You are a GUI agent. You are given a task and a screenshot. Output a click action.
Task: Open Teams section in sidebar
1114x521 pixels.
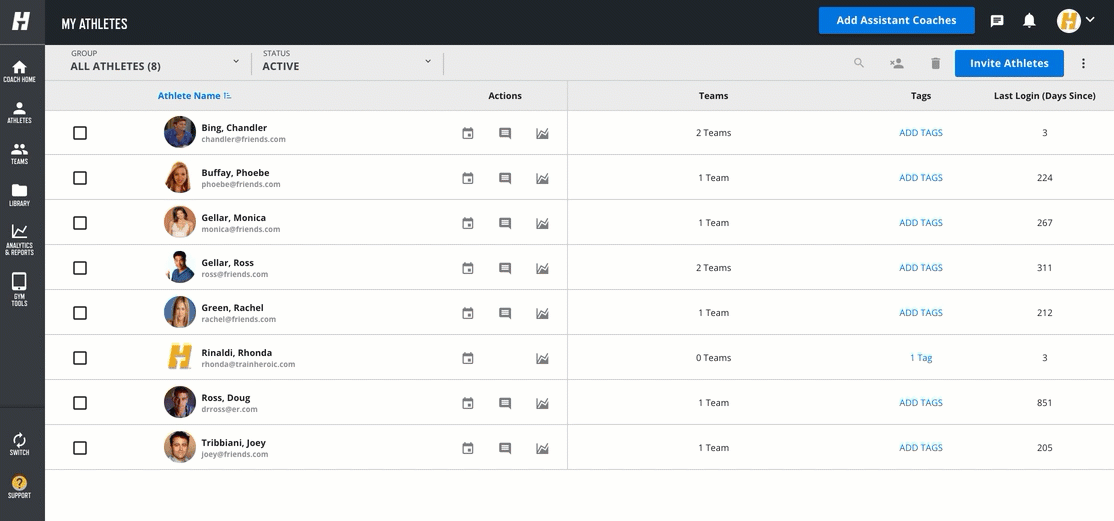(19, 154)
